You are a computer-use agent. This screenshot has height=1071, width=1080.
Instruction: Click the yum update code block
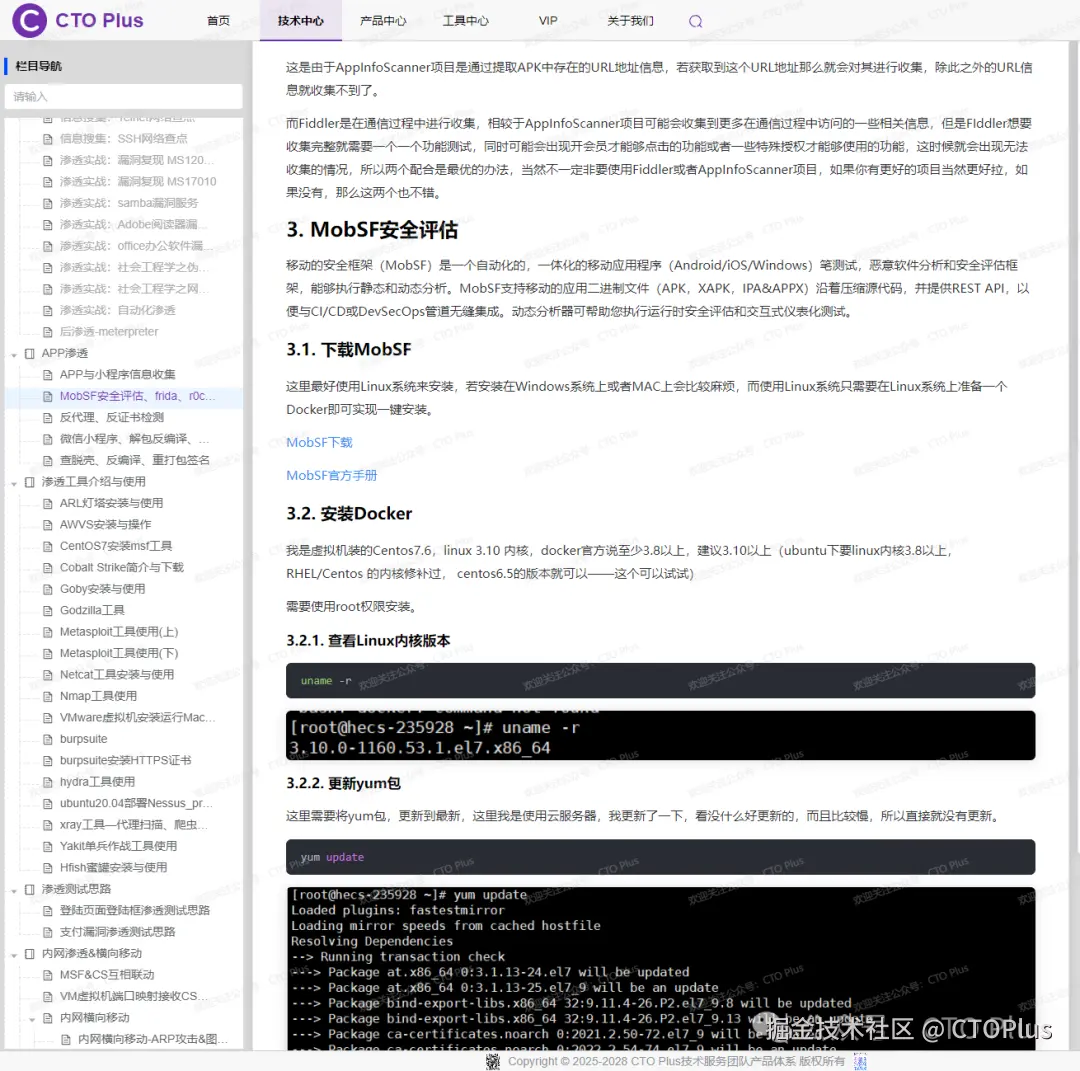pos(660,857)
